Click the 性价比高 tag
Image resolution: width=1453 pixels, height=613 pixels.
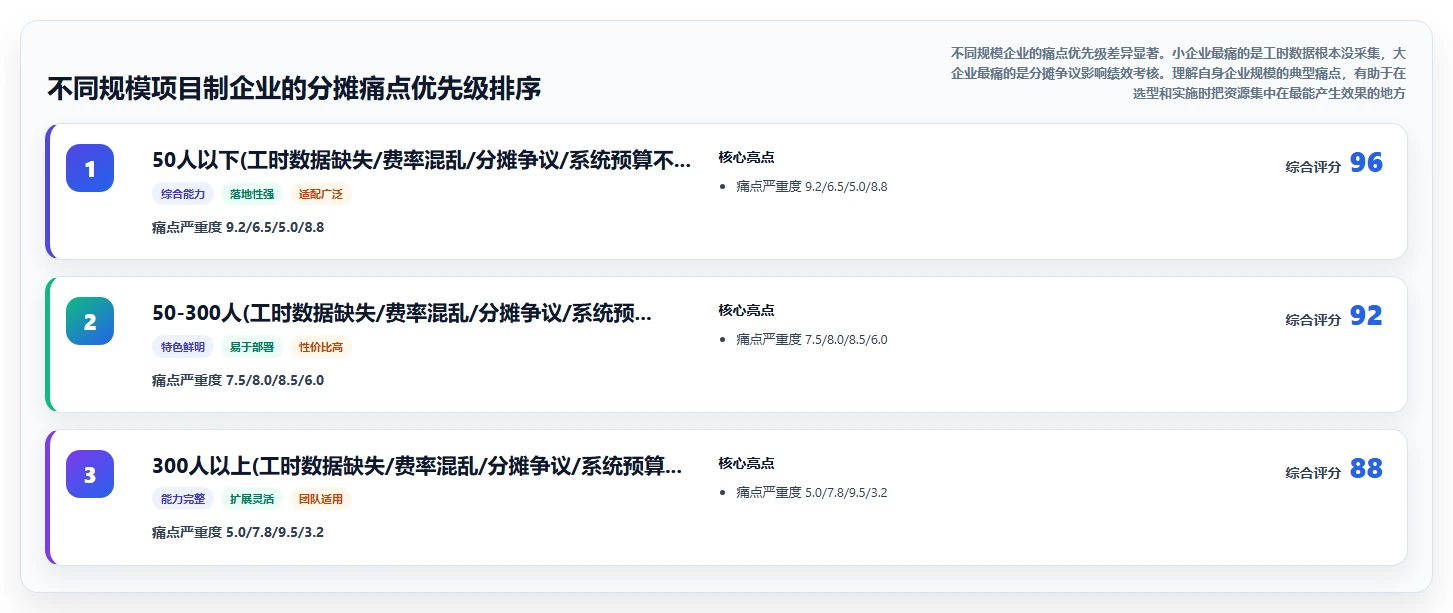(x=321, y=347)
